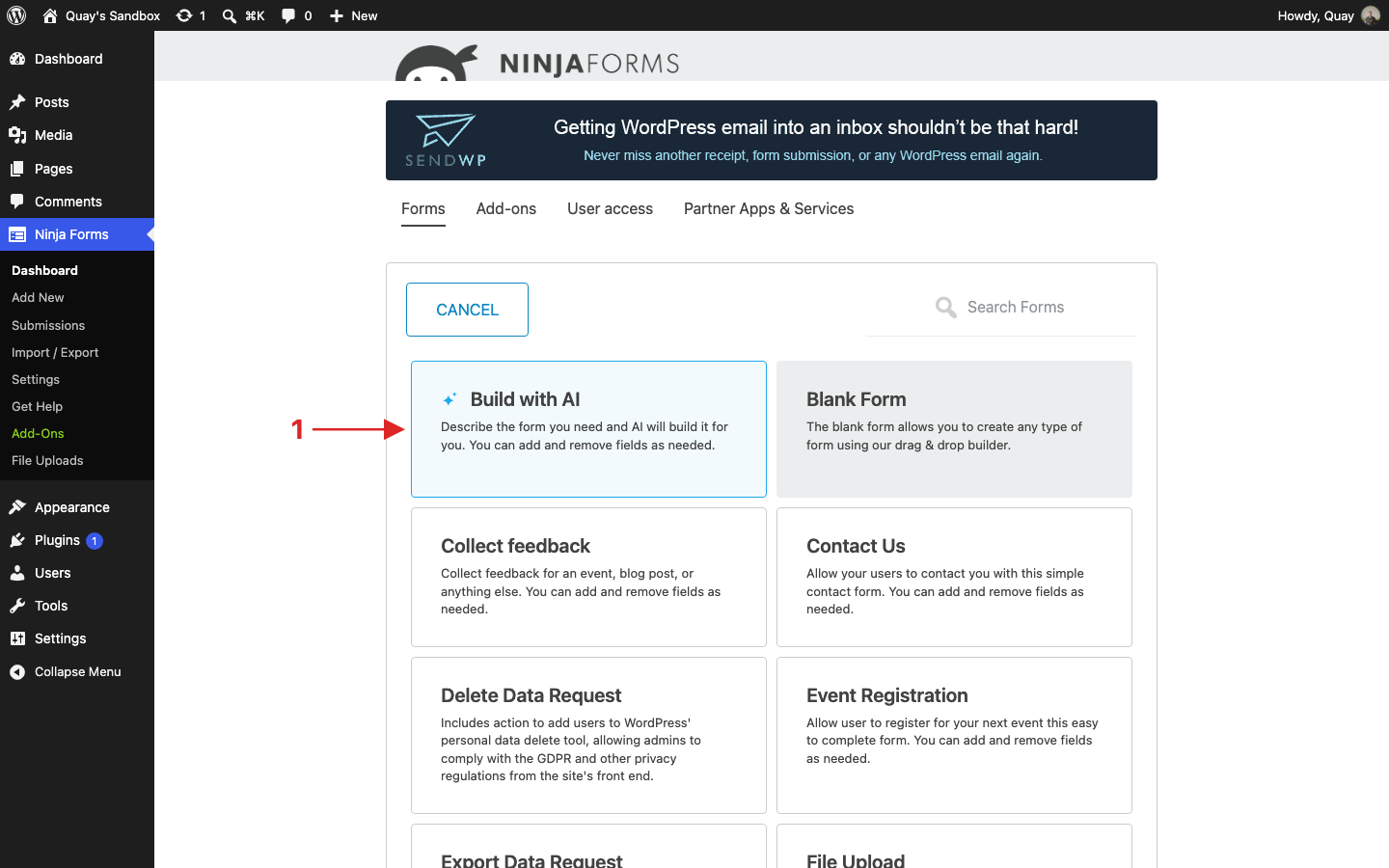
Task: Click the Collapse Menu label
Action: coord(78,672)
